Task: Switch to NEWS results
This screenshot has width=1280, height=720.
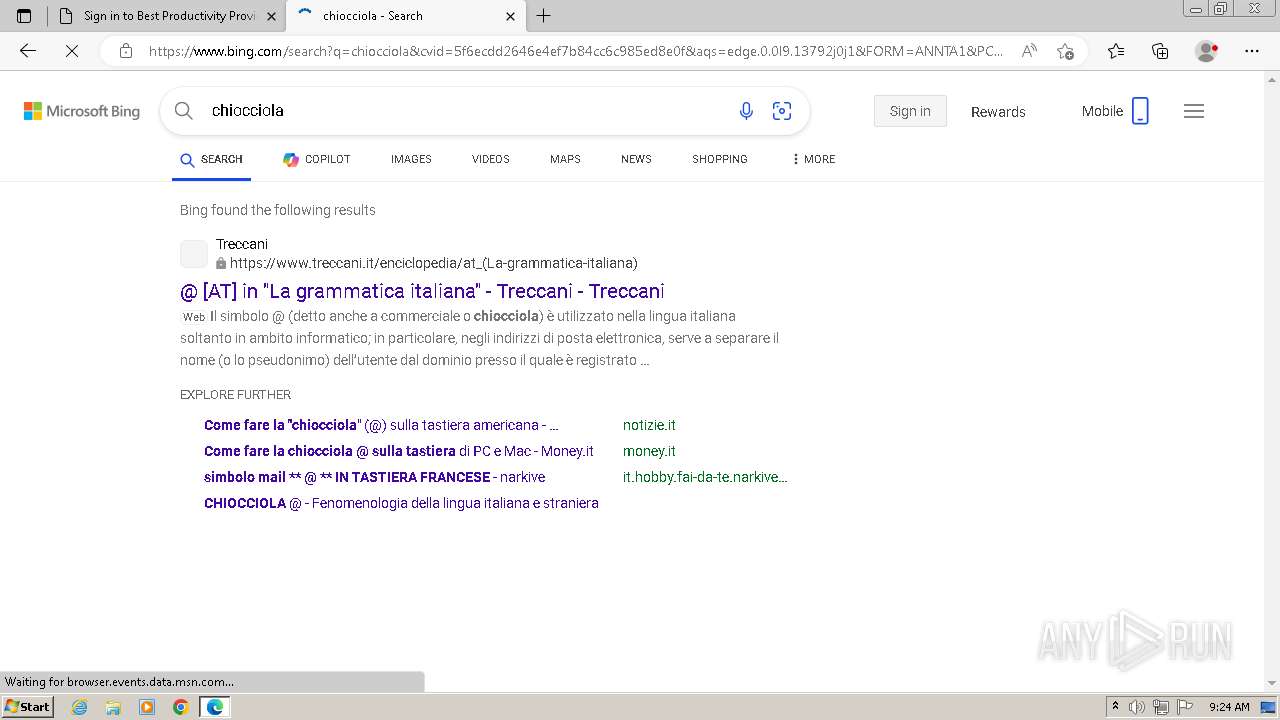Action: [636, 159]
